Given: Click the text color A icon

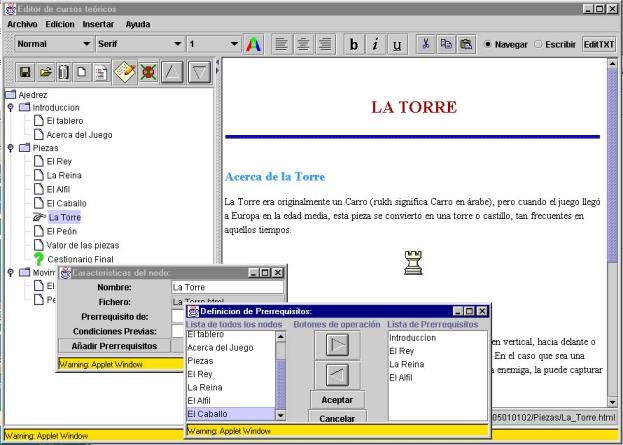Looking at the screenshot, I should point(255,45).
